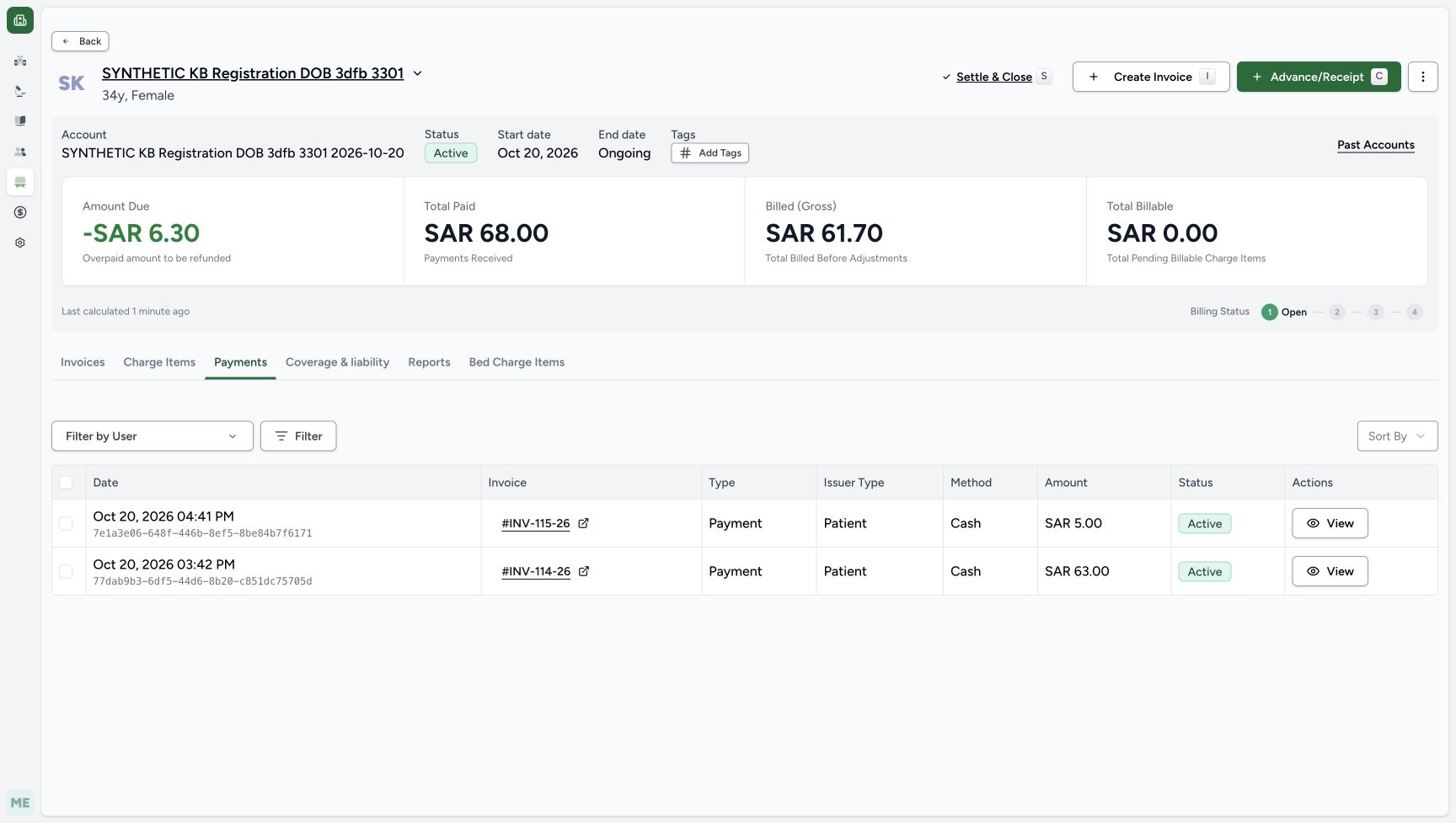Select the SAR 5.00 payment row checkbox
The height and width of the screenshot is (823, 1456).
(x=66, y=523)
